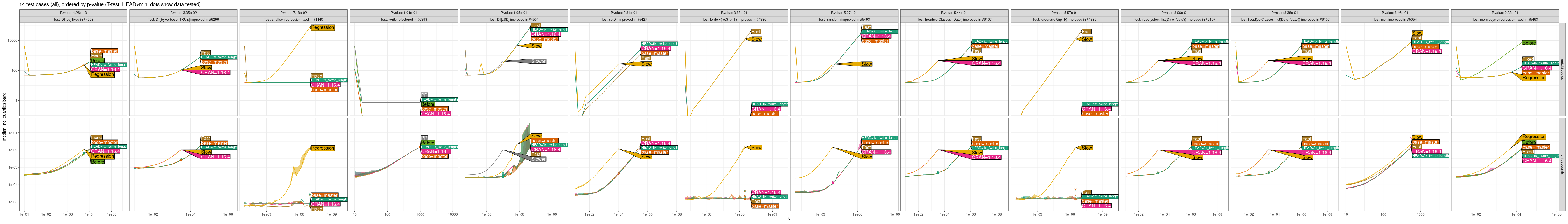
Task: Click header 'P.value: 5.44e-01'
Action: (x=955, y=13)
